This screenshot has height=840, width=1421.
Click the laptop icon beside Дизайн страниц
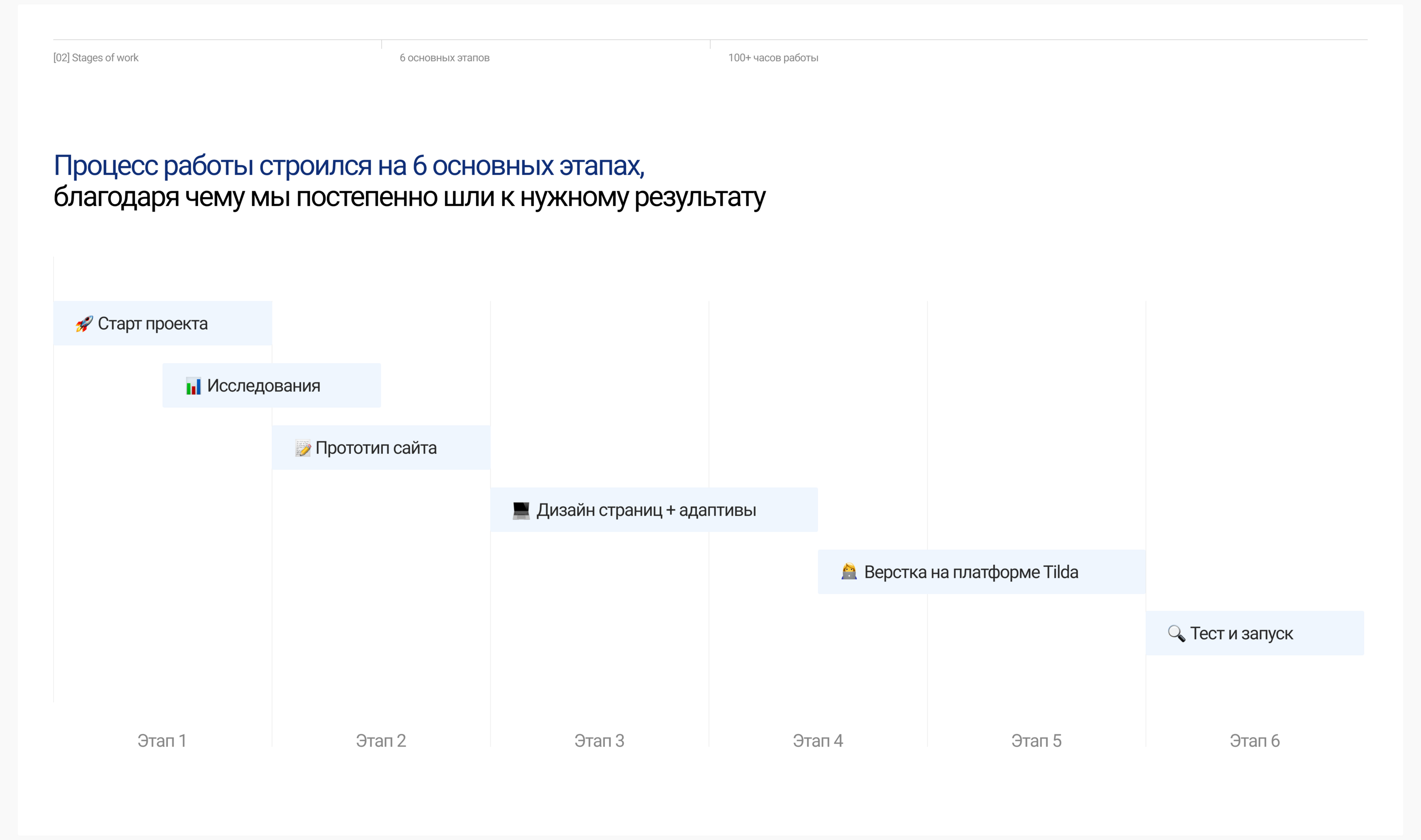521,511
